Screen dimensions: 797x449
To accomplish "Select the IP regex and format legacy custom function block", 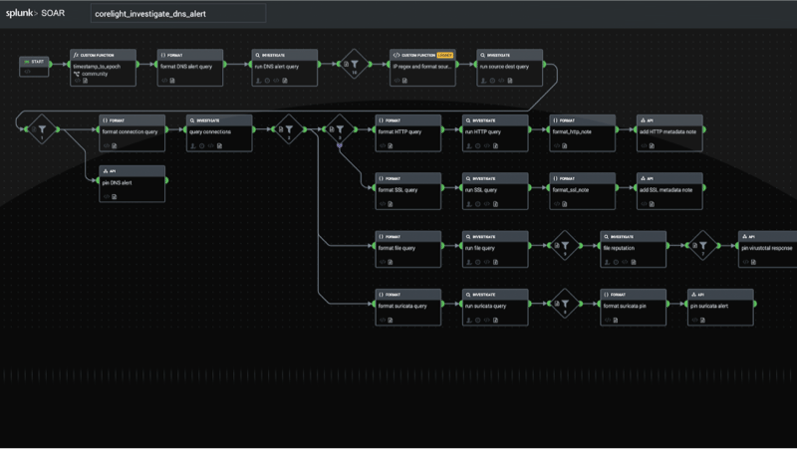I will pos(422,68).
